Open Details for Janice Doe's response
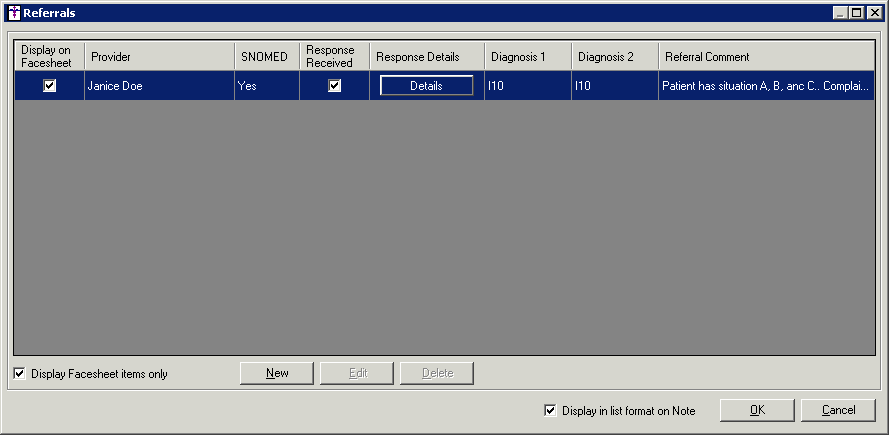This screenshot has height=435, width=889. 426,86
